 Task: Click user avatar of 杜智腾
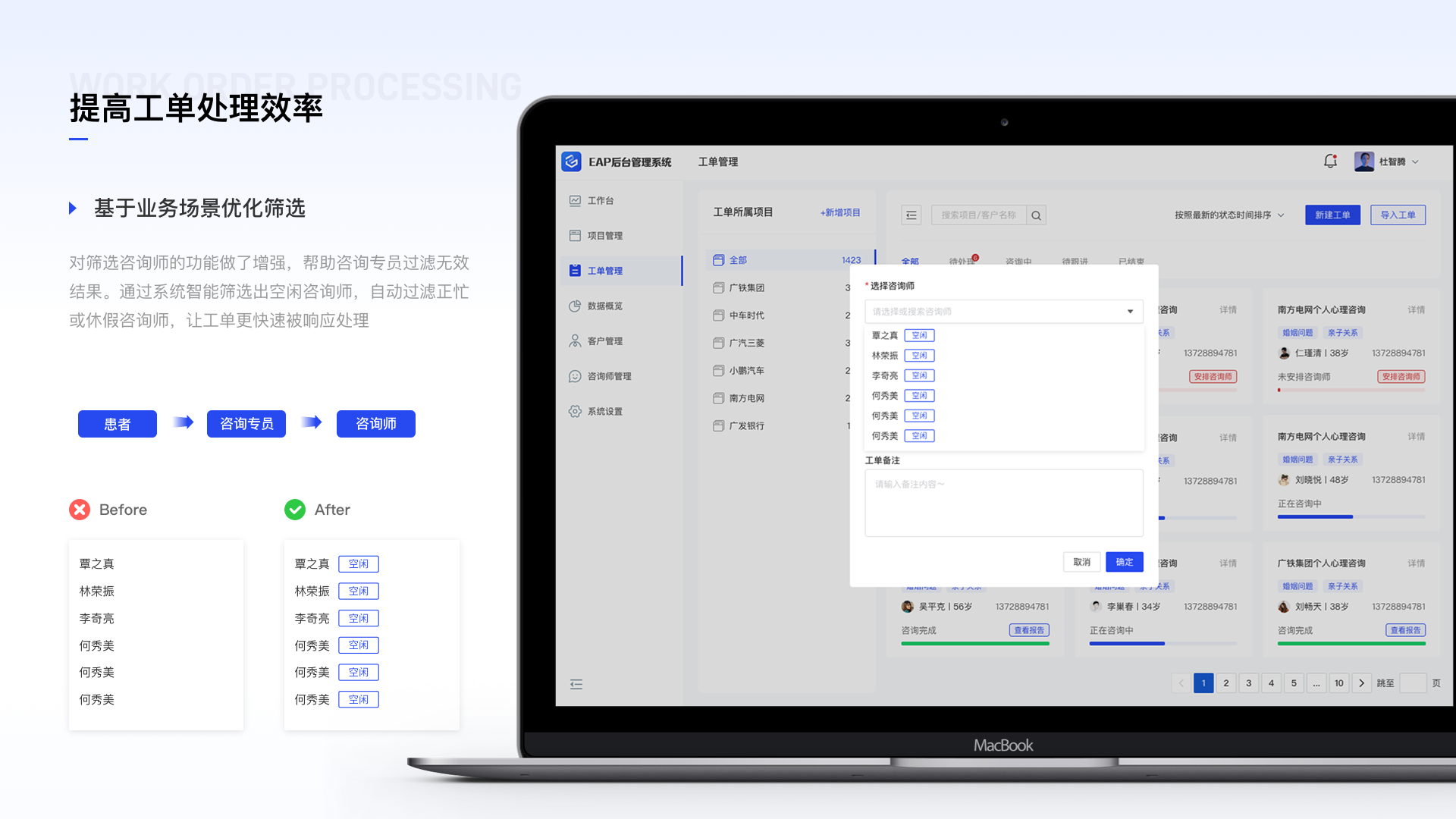pos(1364,162)
